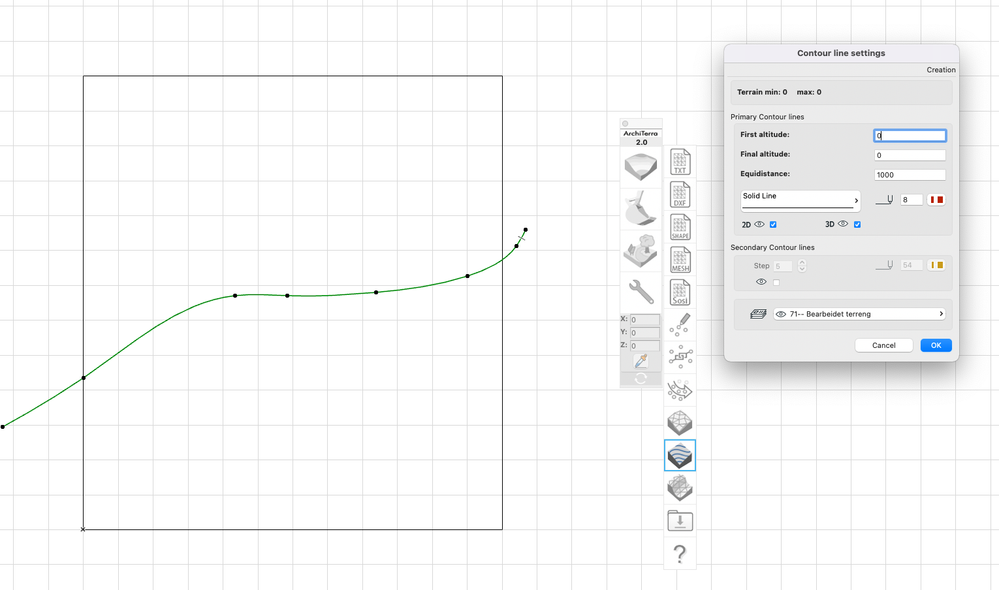Open ArchiTerra help question mark
The image size is (999, 590).
(680, 554)
